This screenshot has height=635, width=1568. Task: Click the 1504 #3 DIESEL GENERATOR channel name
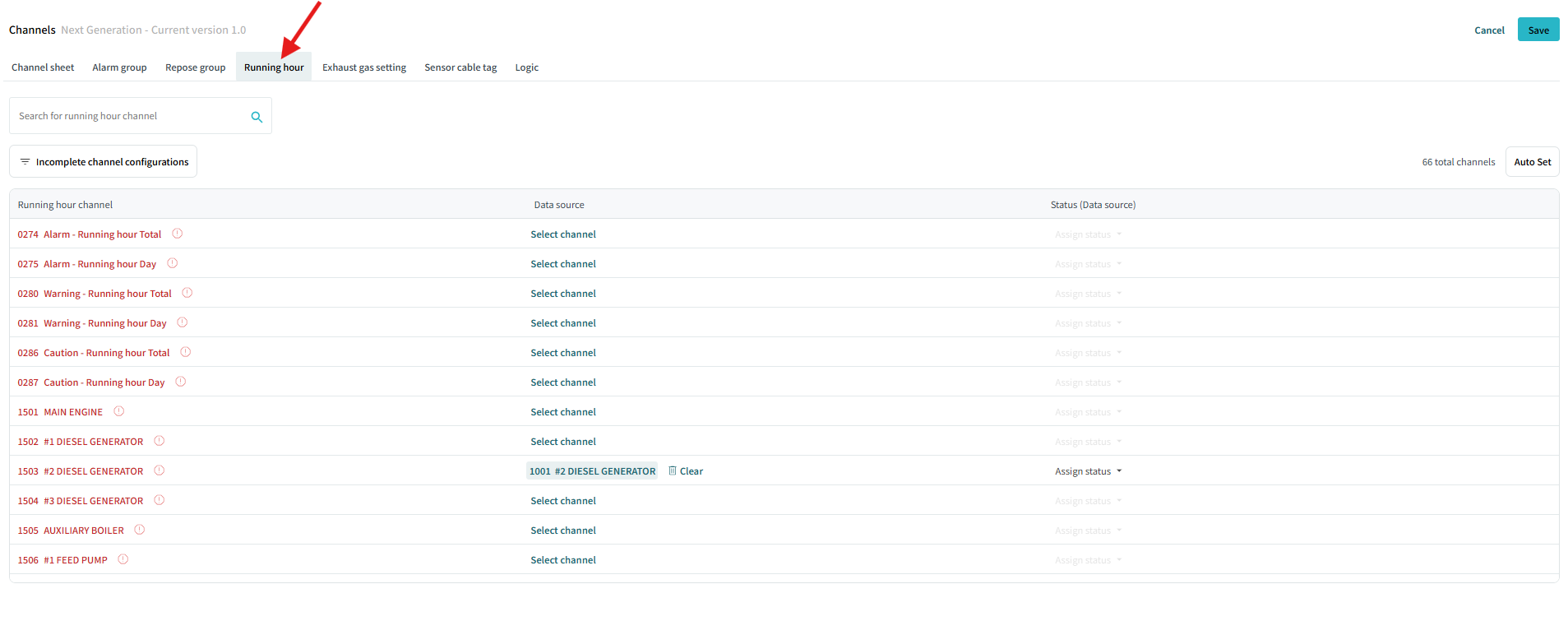tap(81, 501)
